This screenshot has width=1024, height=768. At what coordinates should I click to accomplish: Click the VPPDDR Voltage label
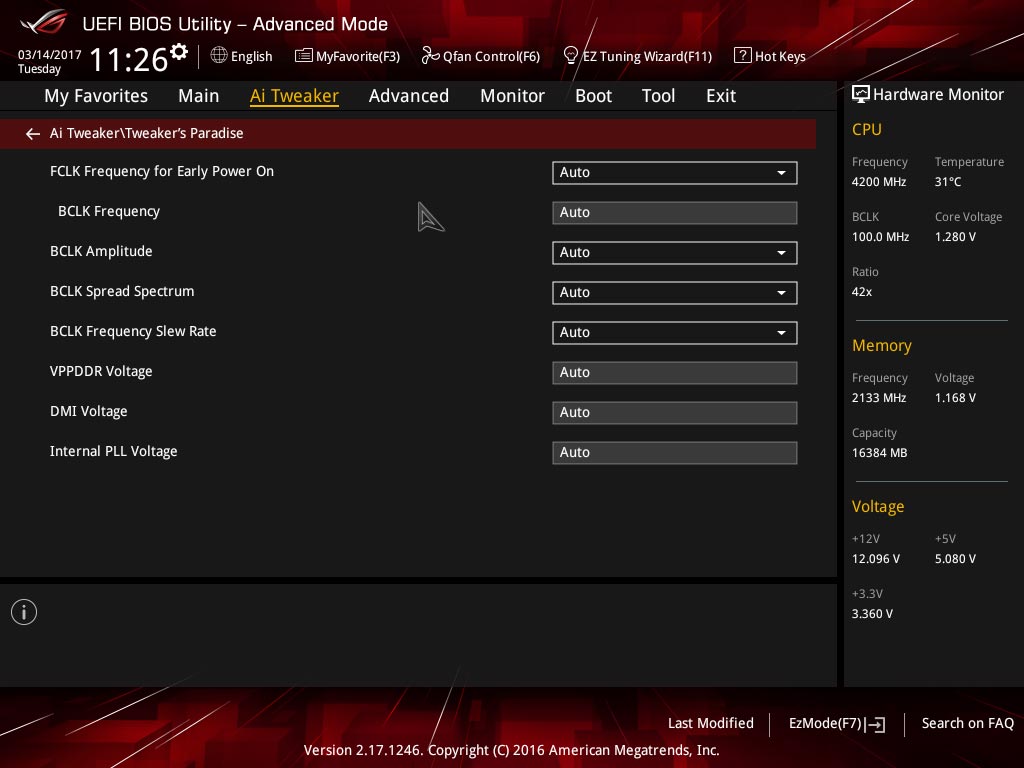coord(101,371)
